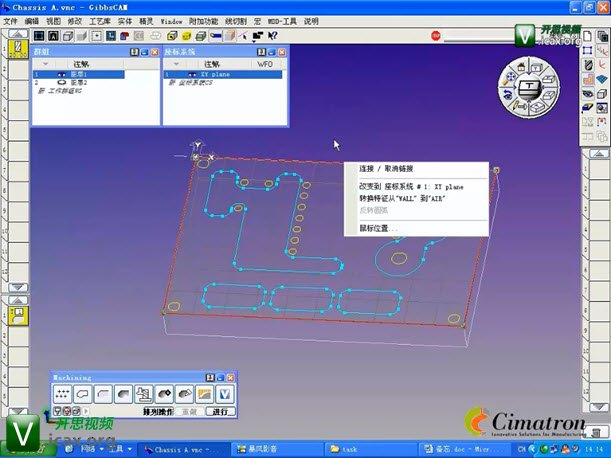The width and height of the screenshot is (611, 458).
Task: Click the 排列操作 button
Action: 158,411
